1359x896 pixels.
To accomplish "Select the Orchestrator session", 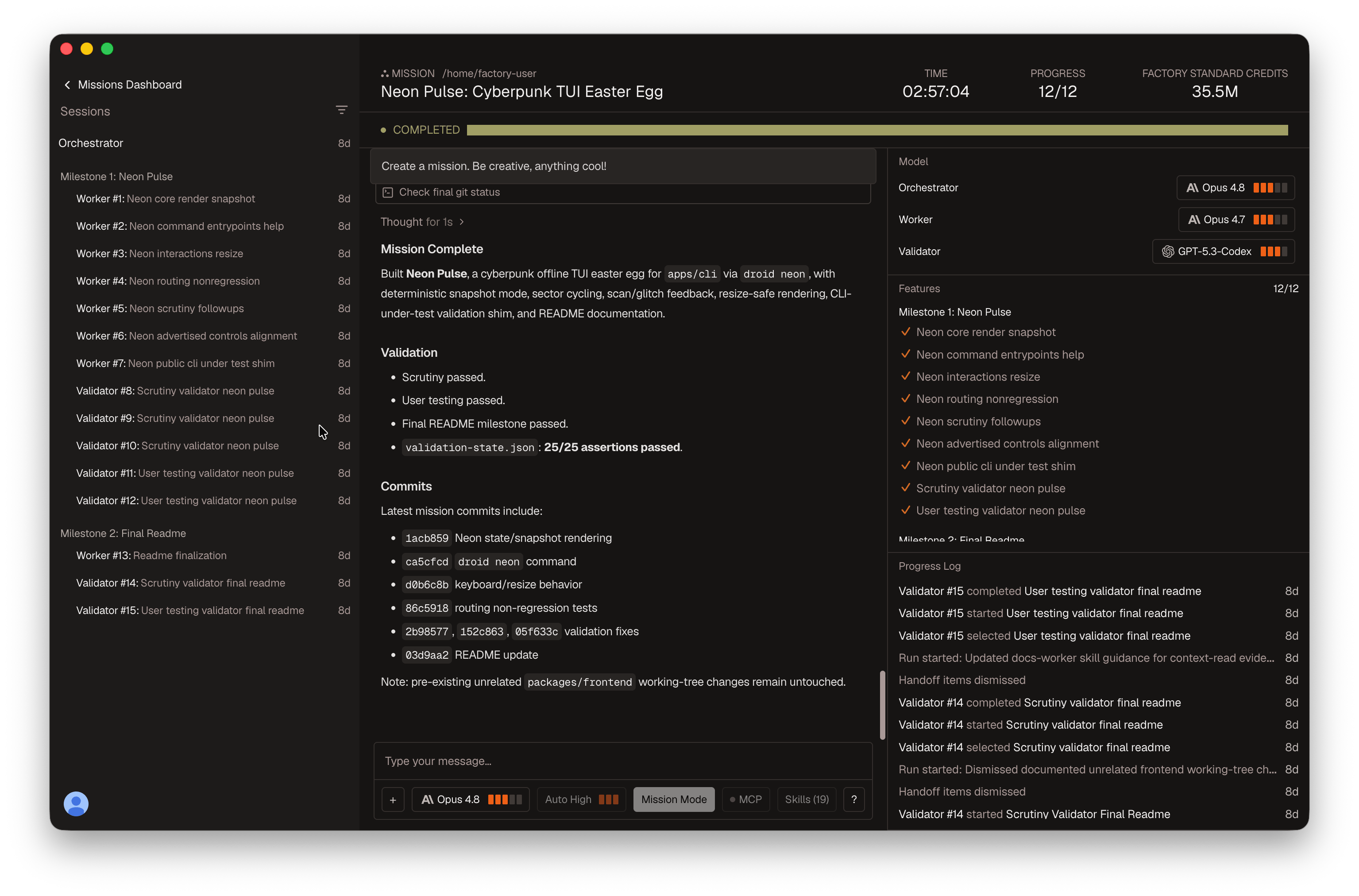I will 204,143.
